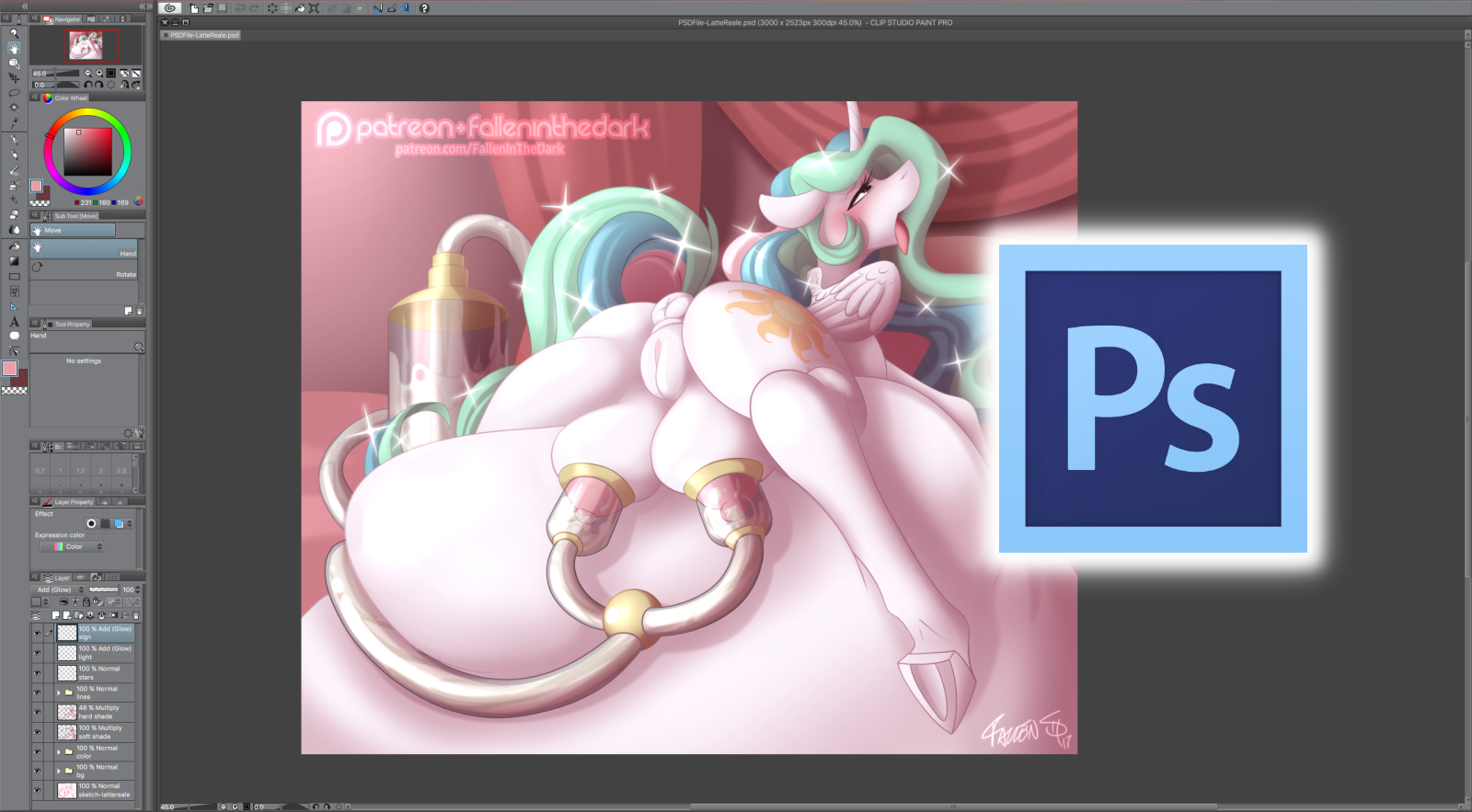Select the Operation object tool
Screen dimensions: 1472x812
pos(14,63)
